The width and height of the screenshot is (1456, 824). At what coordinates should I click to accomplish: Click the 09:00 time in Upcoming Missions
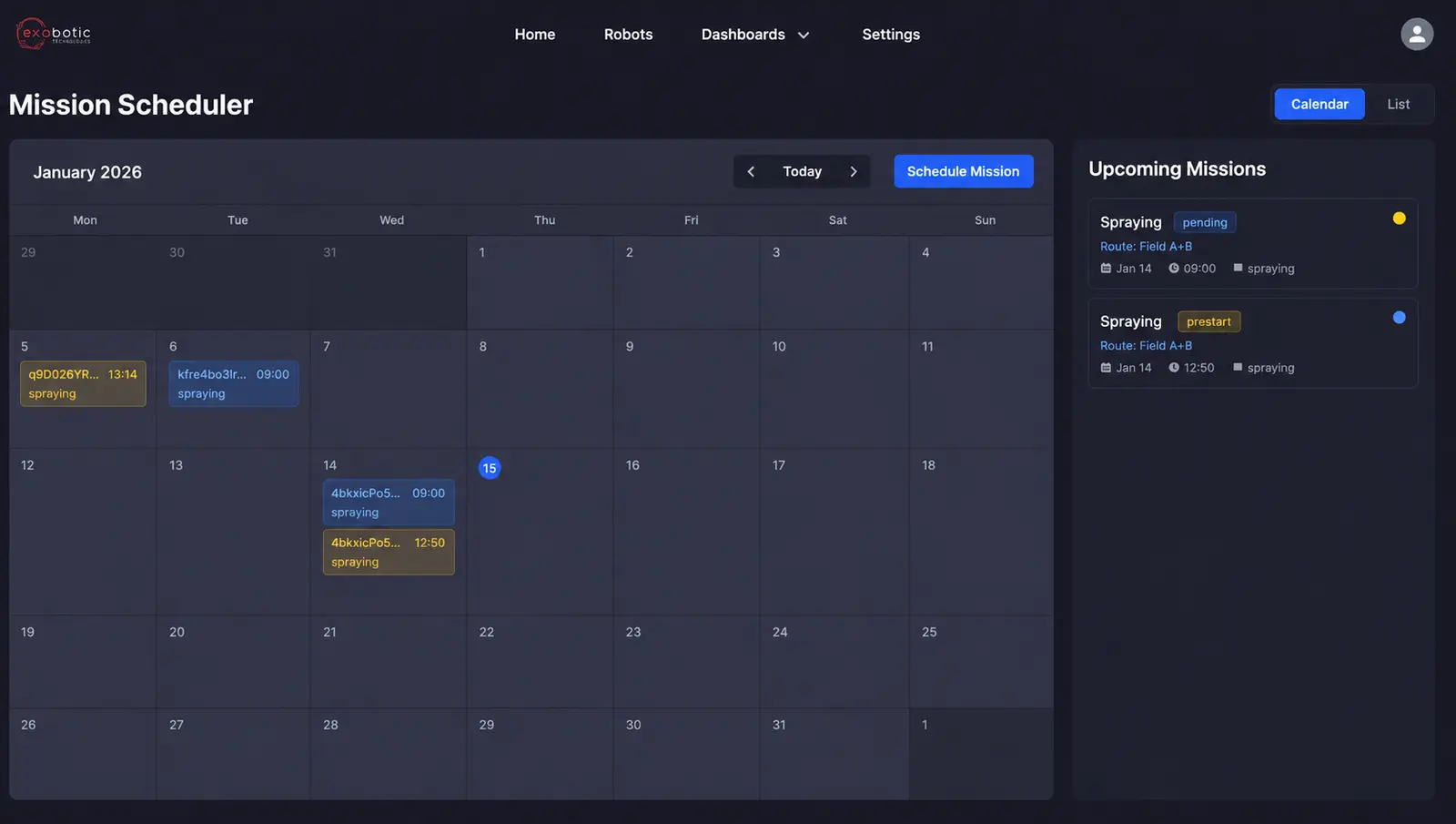coord(1199,269)
